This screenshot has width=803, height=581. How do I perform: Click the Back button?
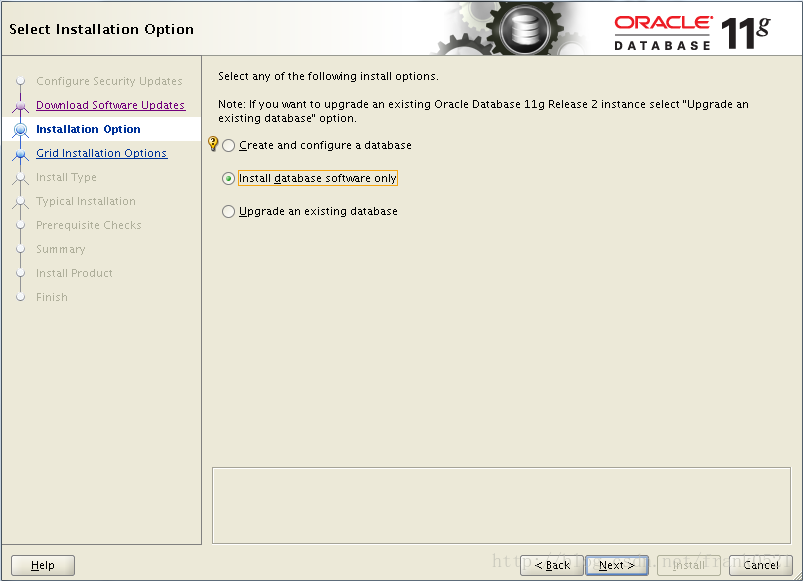552,565
